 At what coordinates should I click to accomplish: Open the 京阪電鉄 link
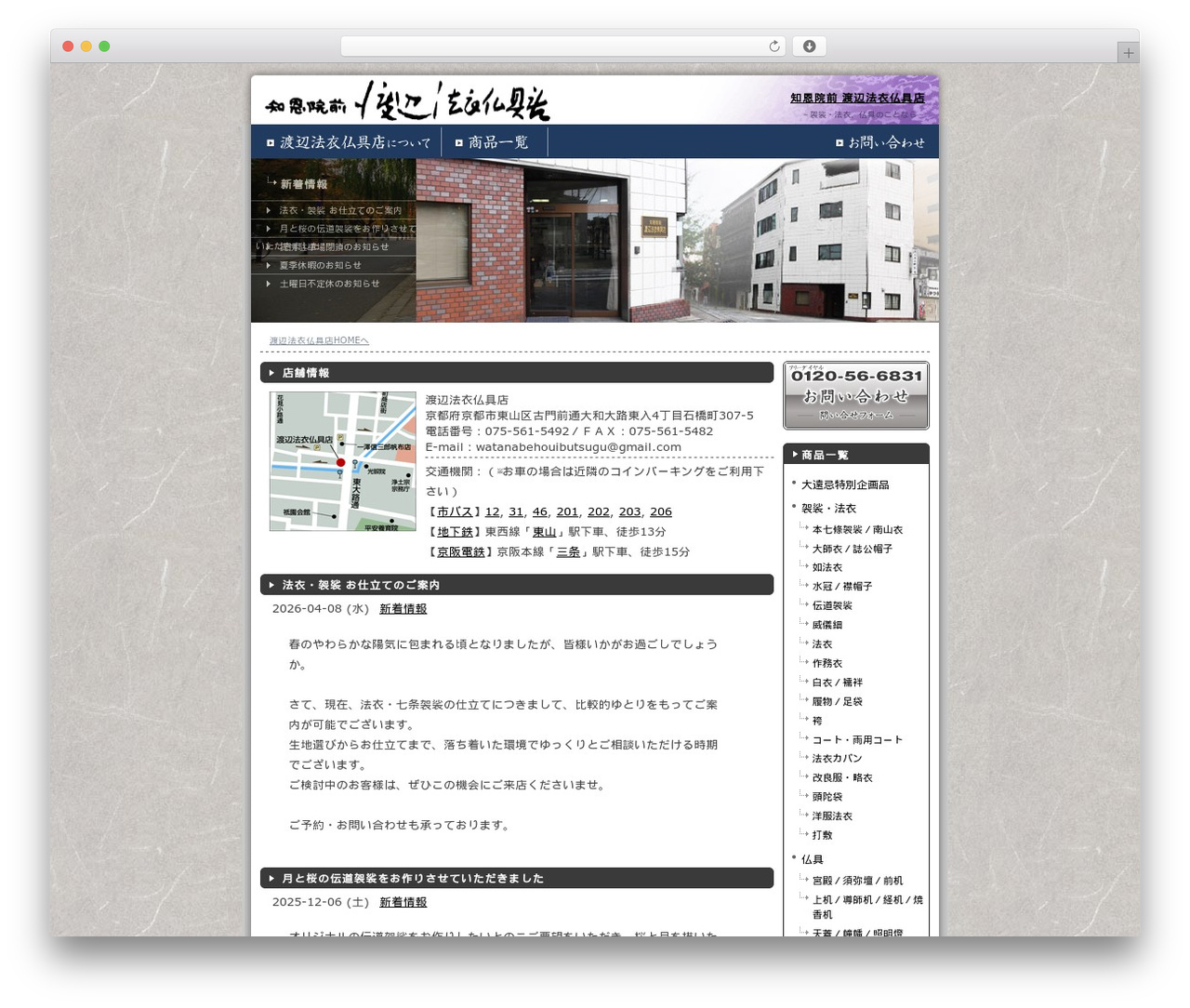tap(461, 551)
